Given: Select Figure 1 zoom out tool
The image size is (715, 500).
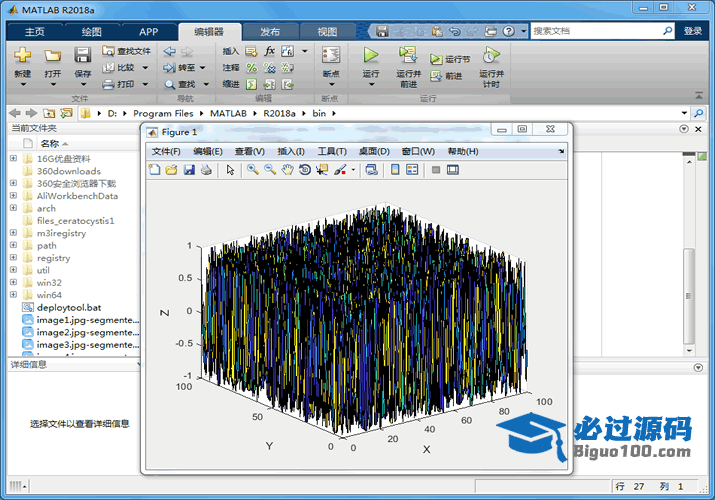Looking at the screenshot, I should click(270, 170).
